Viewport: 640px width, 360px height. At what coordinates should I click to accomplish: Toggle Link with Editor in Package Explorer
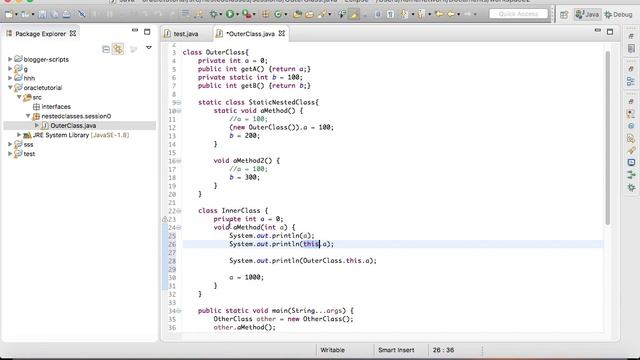[118, 49]
